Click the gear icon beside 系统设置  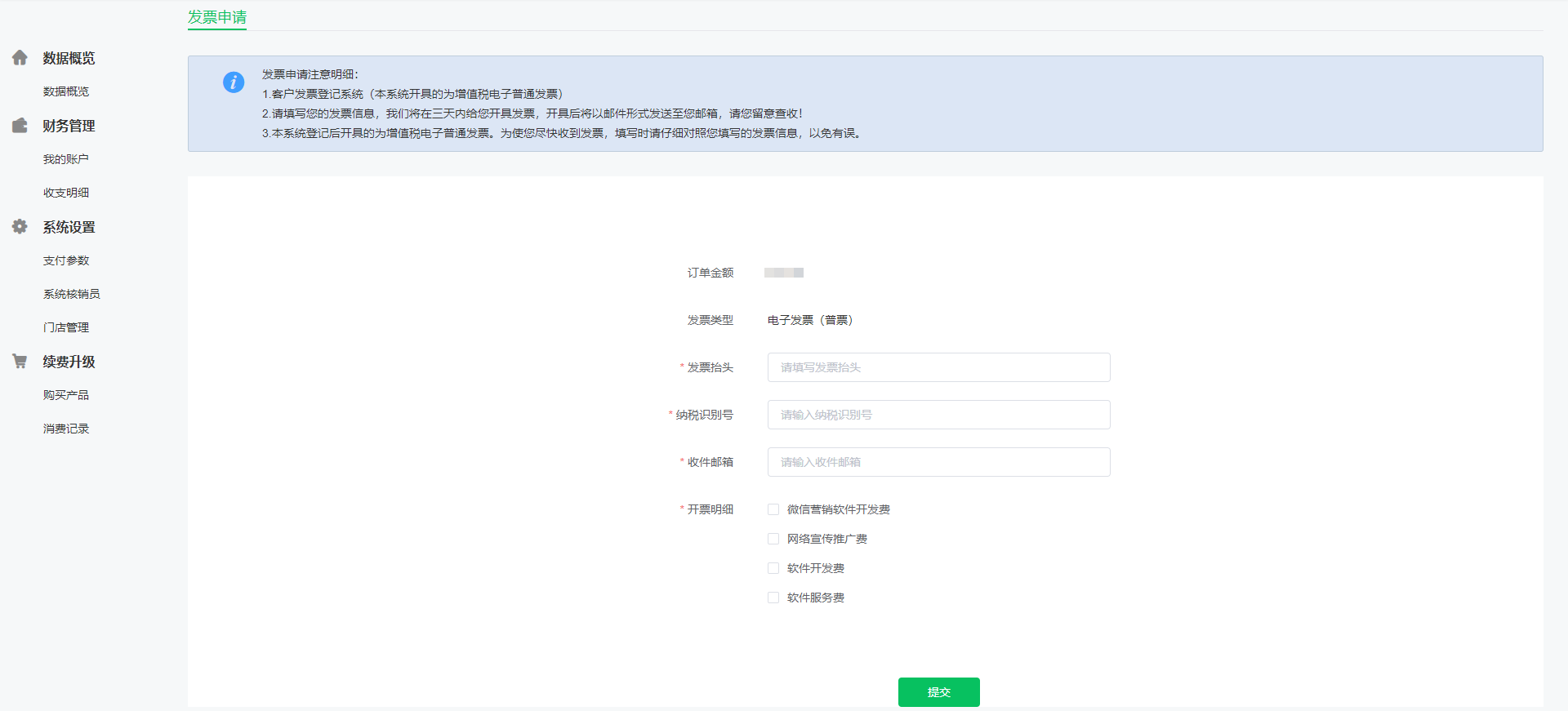pyautogui.click(x=20, y=227)
